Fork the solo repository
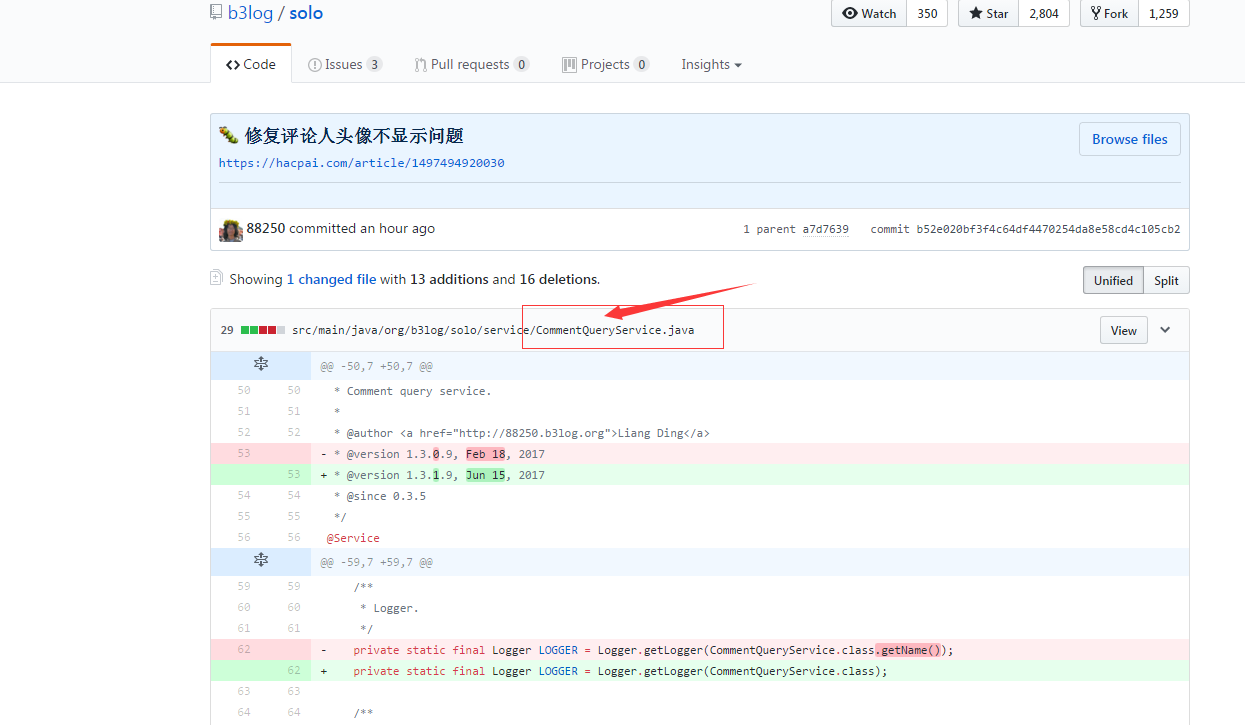Image resolution: width=1245 pixels, height=725 pixels. click(1110, 13)
